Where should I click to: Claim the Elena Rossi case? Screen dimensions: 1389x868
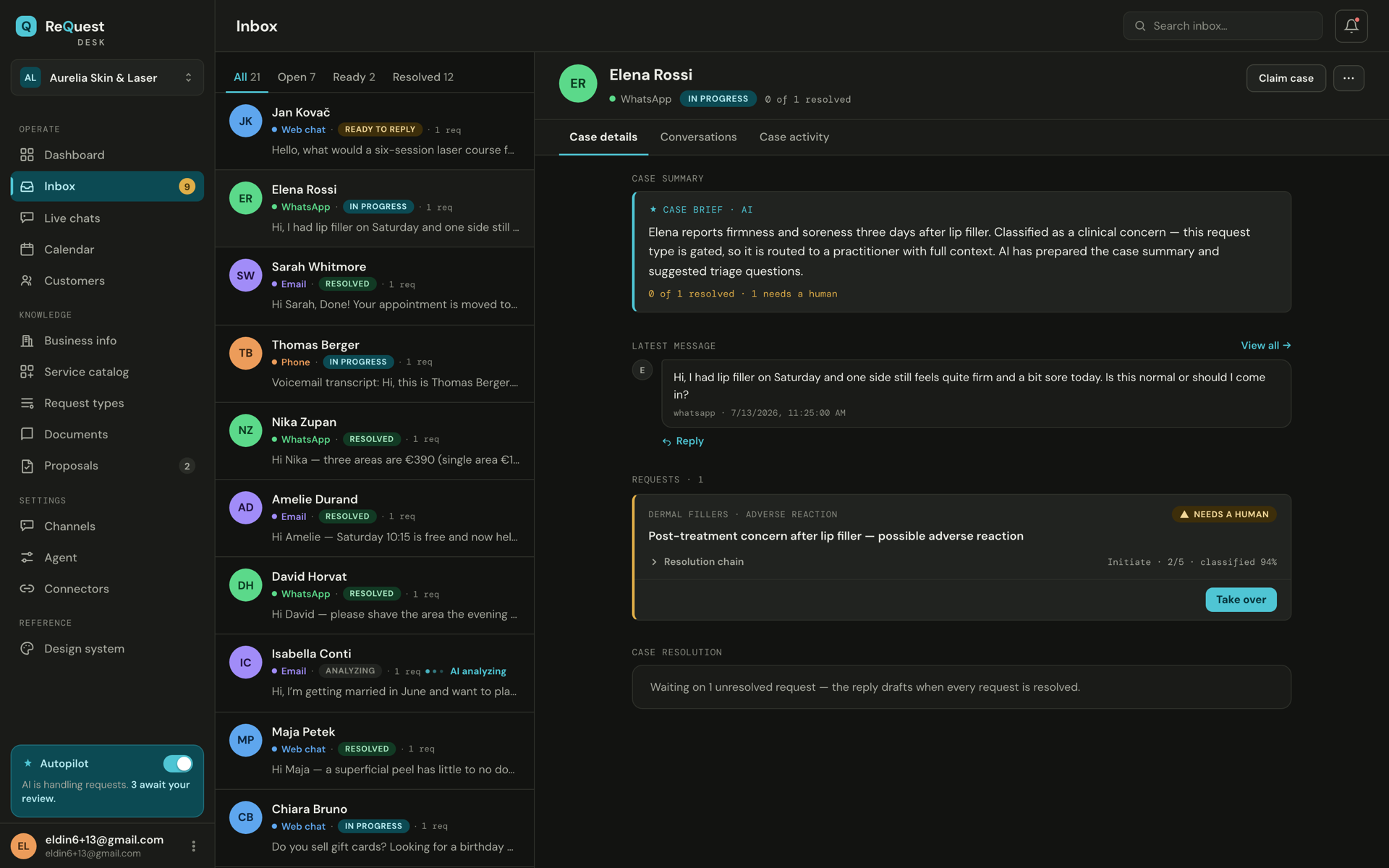pos(1286,78)
